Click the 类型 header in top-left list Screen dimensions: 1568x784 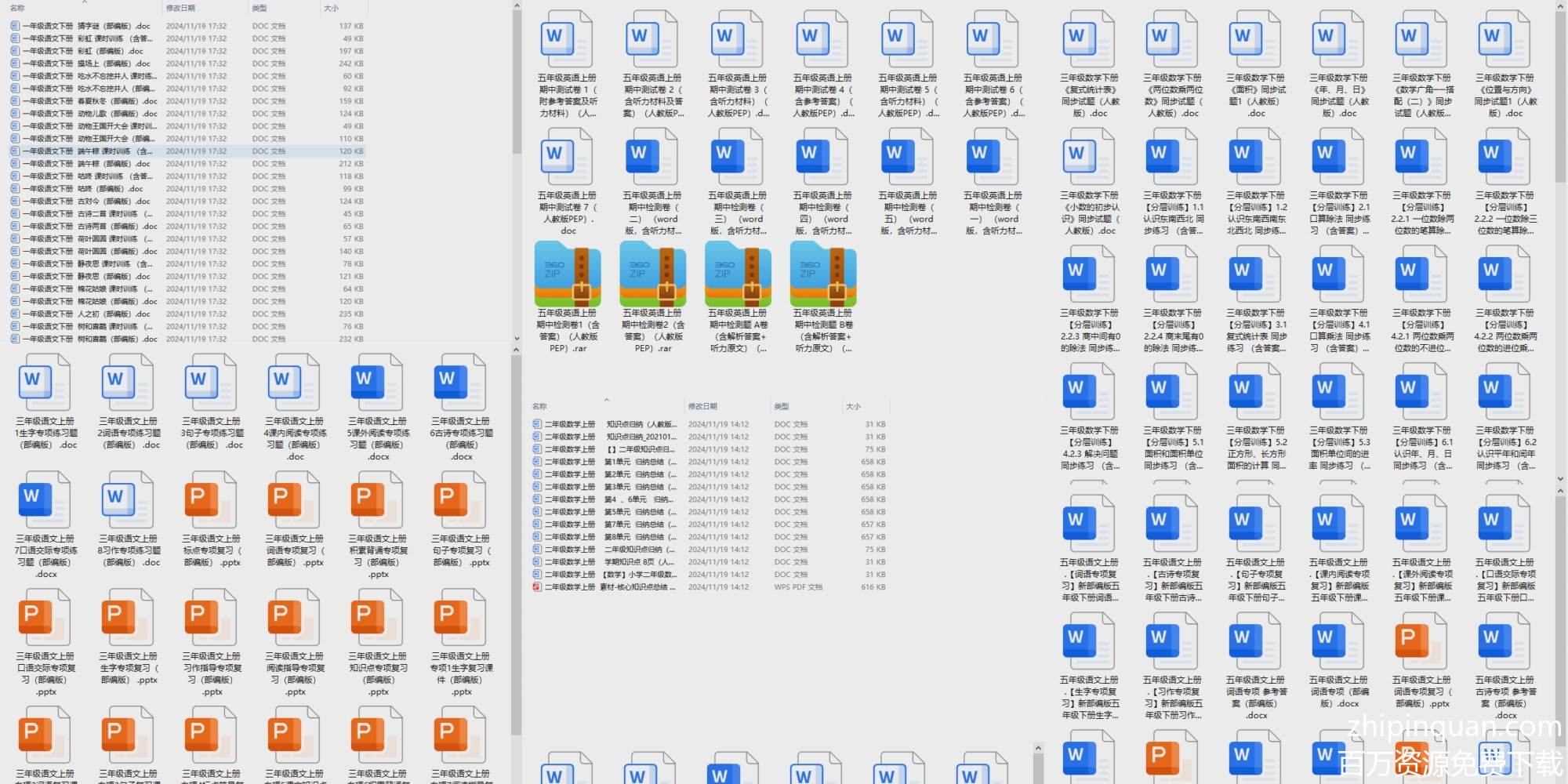click(x=259, y=8)
